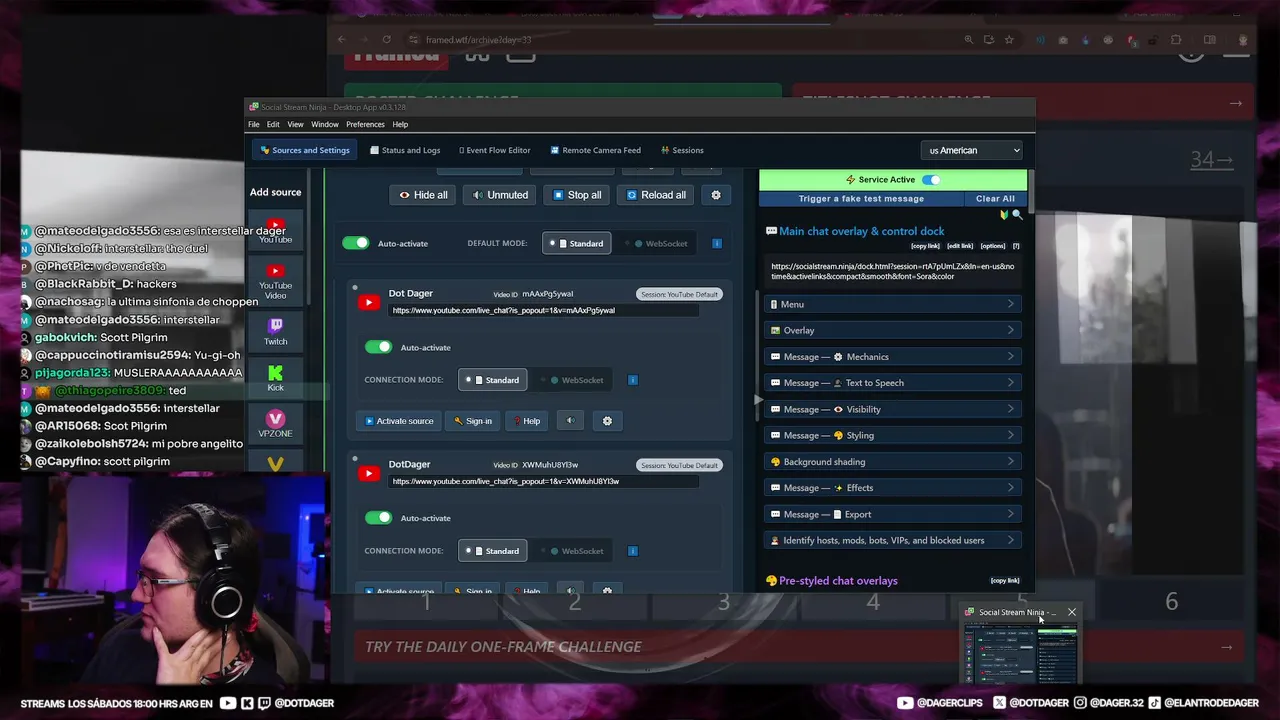
Task: Toggle the Service Active switch
Action: pyautogui.click(x=931, y=180)
